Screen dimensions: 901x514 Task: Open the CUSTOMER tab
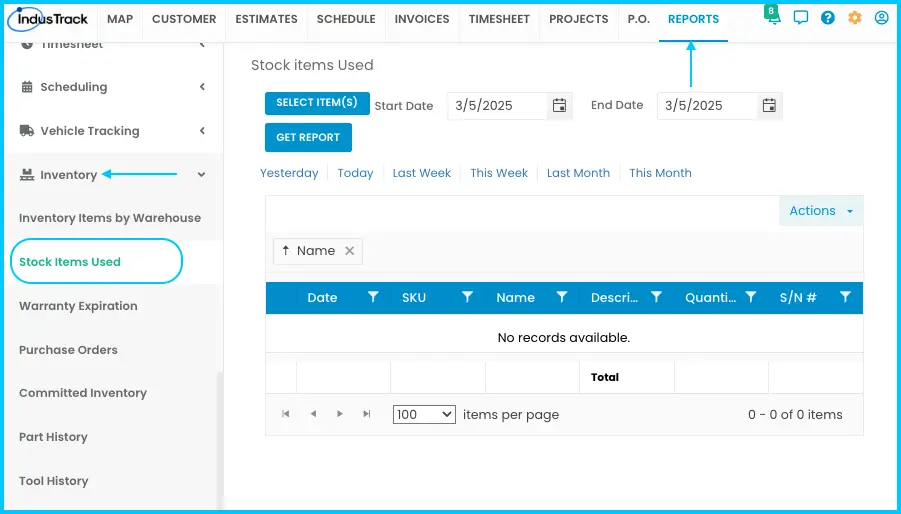(x=184, y=19)
